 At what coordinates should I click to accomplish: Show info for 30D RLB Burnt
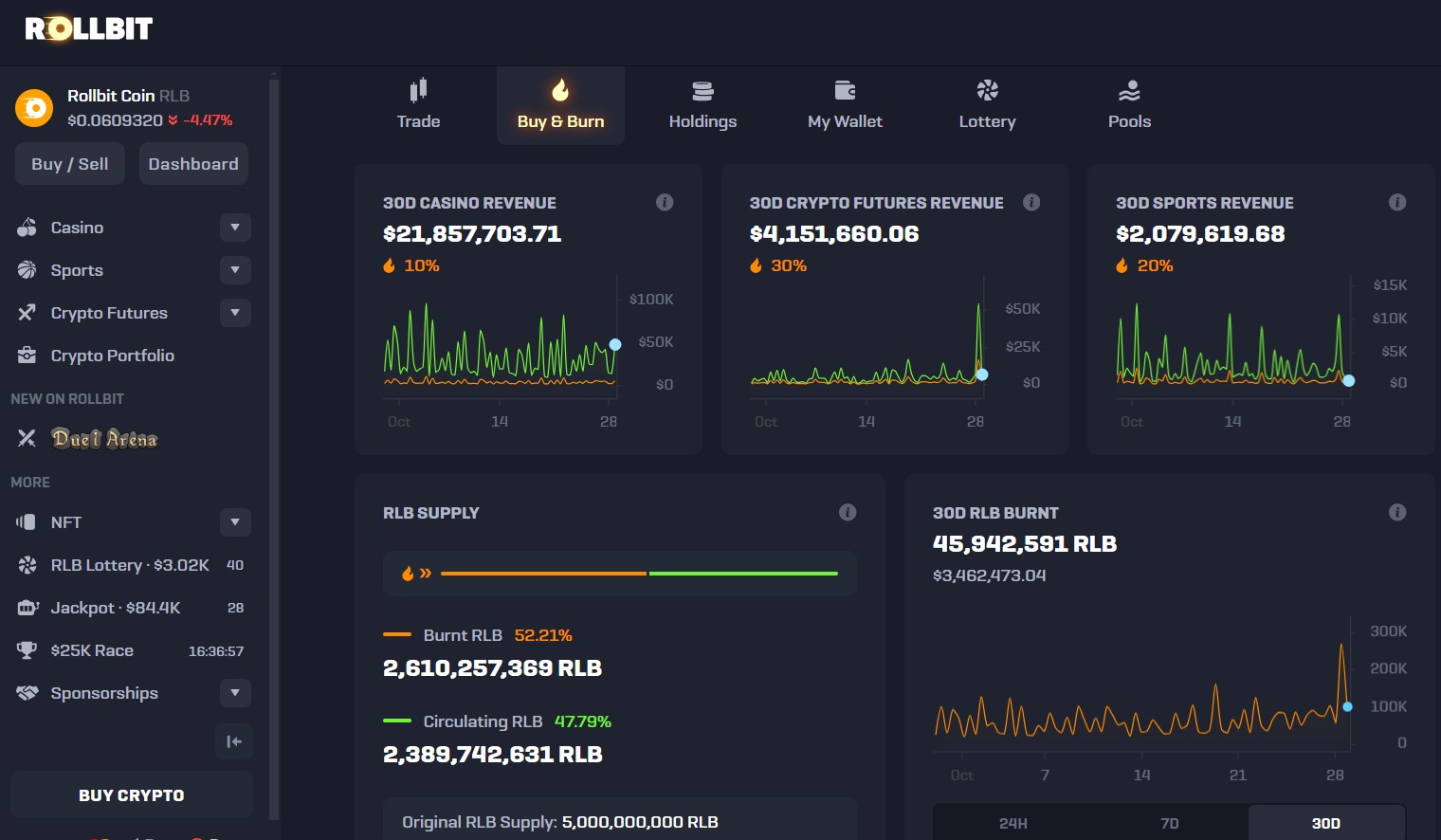pyautogui.click(x=1397, y=512)
